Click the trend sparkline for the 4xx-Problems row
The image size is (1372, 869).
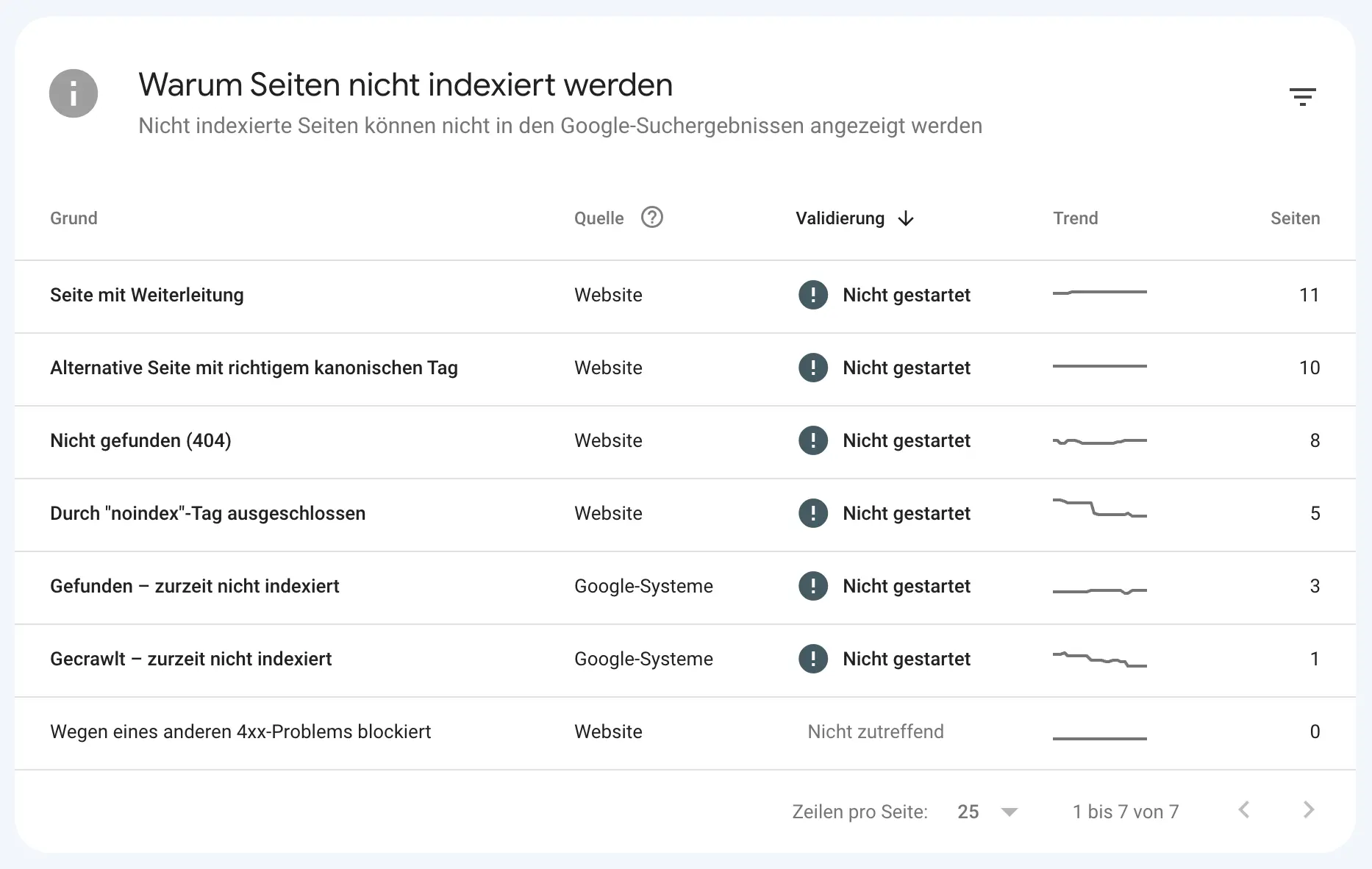pyautogui.click(x=1100, y=738)
